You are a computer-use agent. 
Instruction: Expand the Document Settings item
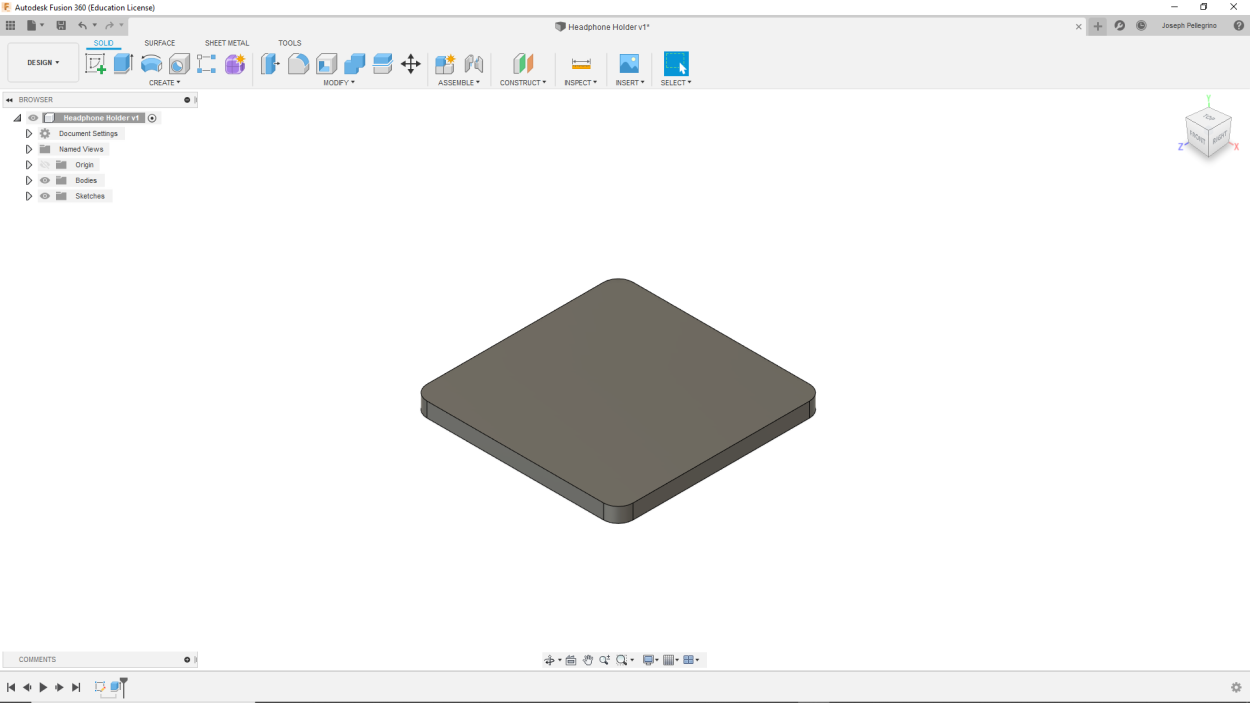point(28,133)
